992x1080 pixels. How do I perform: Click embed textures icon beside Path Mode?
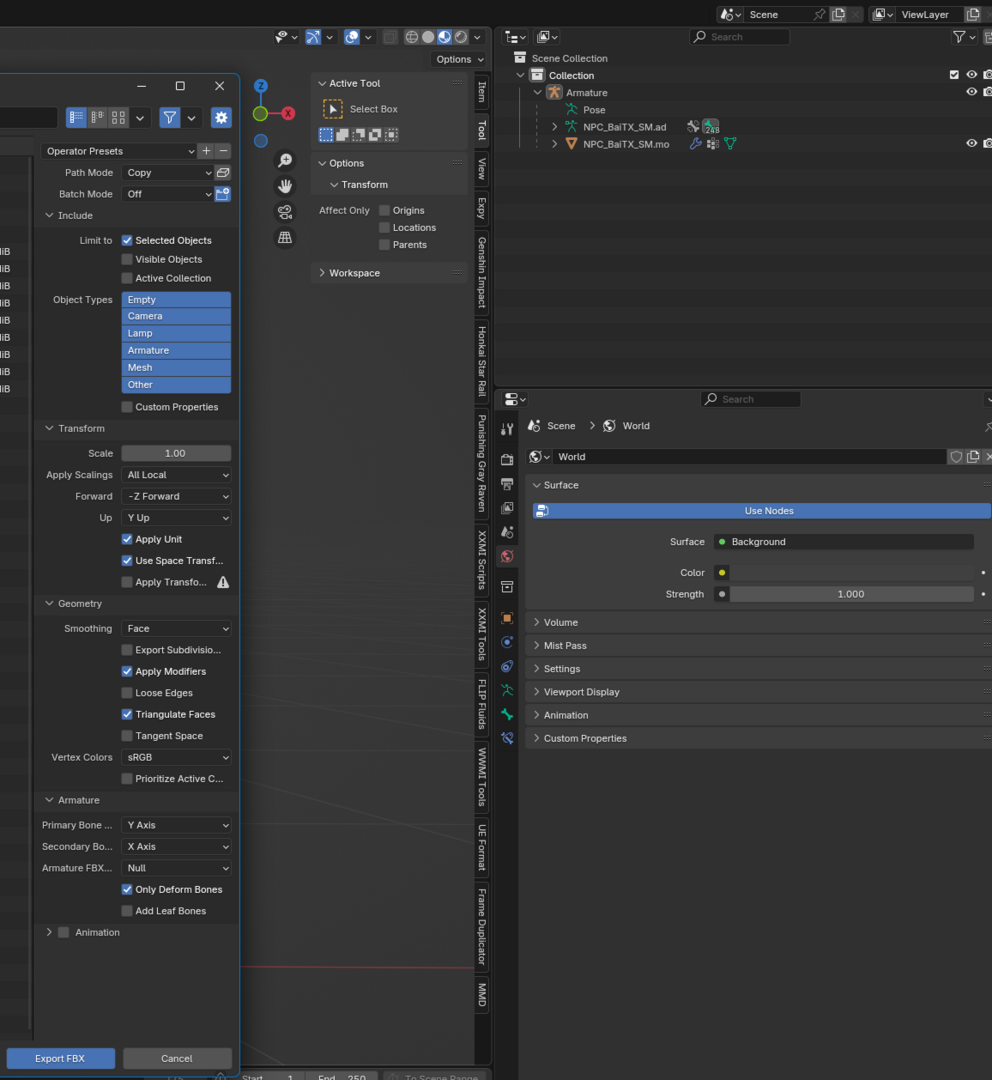click(x=223, y=173)
